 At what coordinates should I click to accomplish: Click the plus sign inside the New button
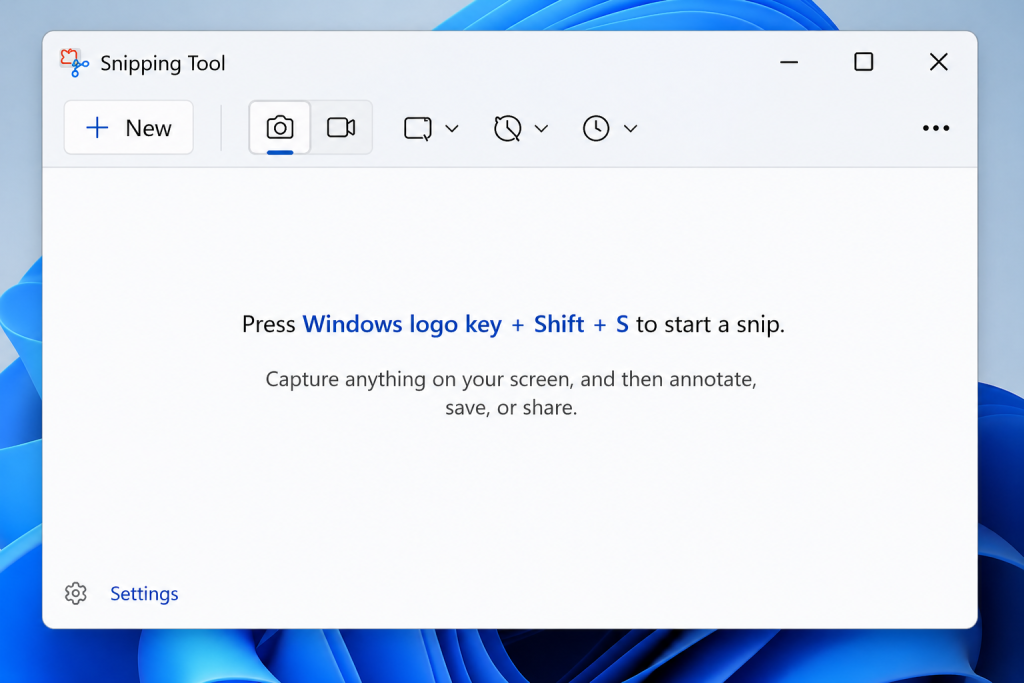[x=96, y=127]
